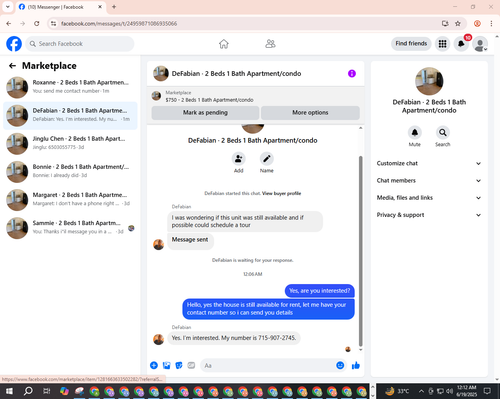Search within the conversation
Screen dimensions: 500x399
443,133
